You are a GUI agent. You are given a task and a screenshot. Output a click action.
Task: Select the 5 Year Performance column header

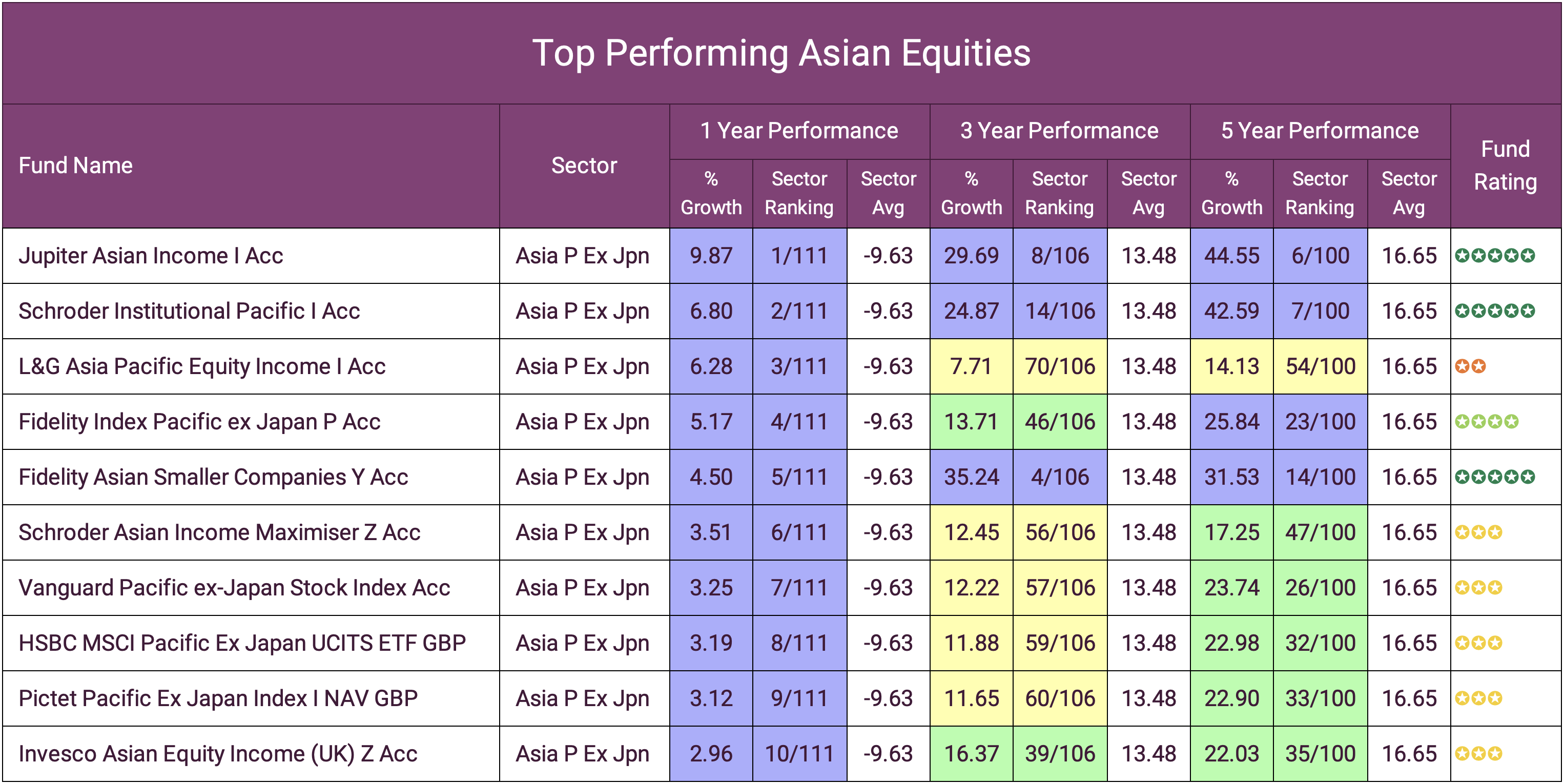[x=1320, y=131]
